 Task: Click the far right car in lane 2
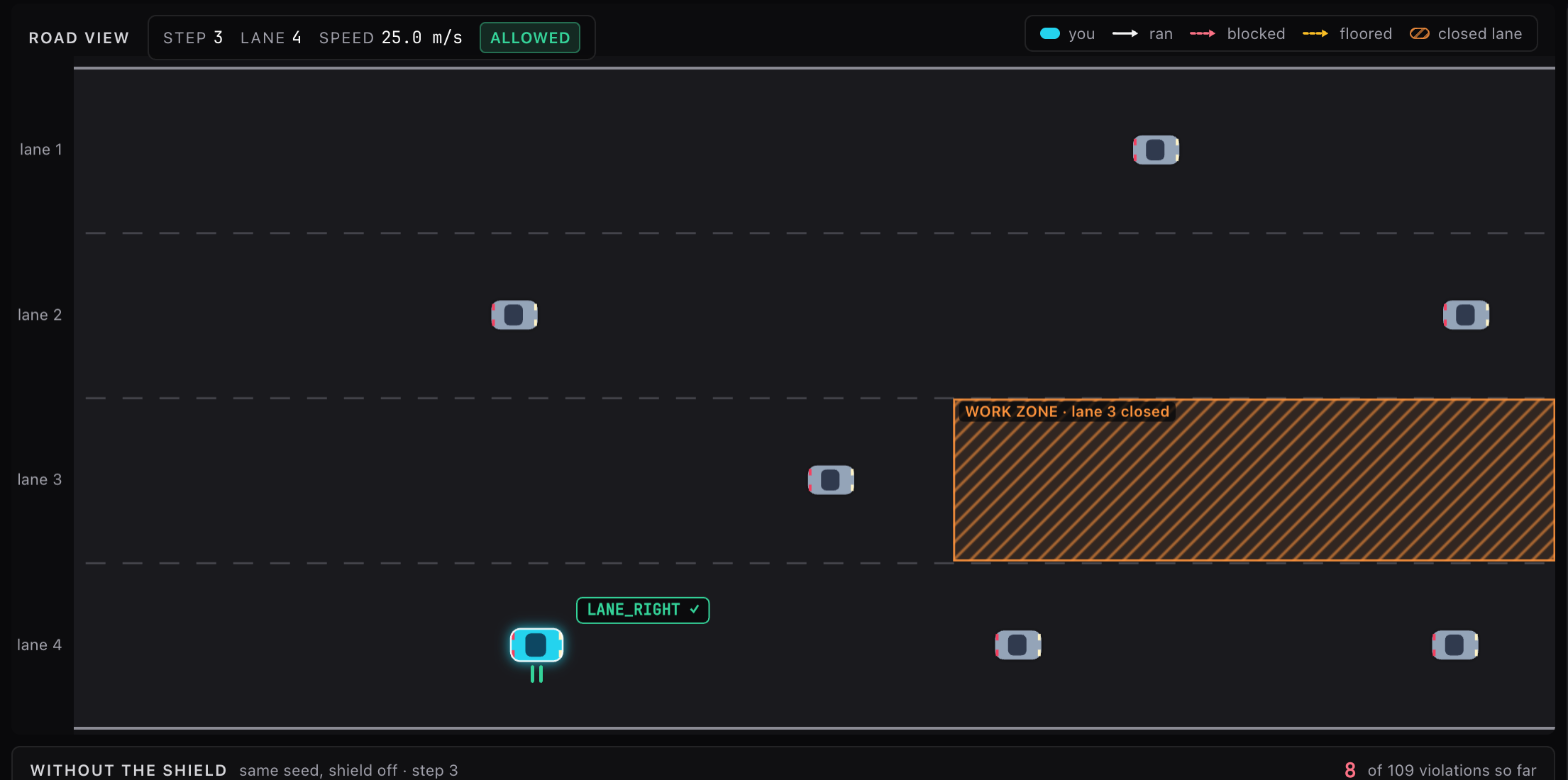click(x=1466, y=315)
